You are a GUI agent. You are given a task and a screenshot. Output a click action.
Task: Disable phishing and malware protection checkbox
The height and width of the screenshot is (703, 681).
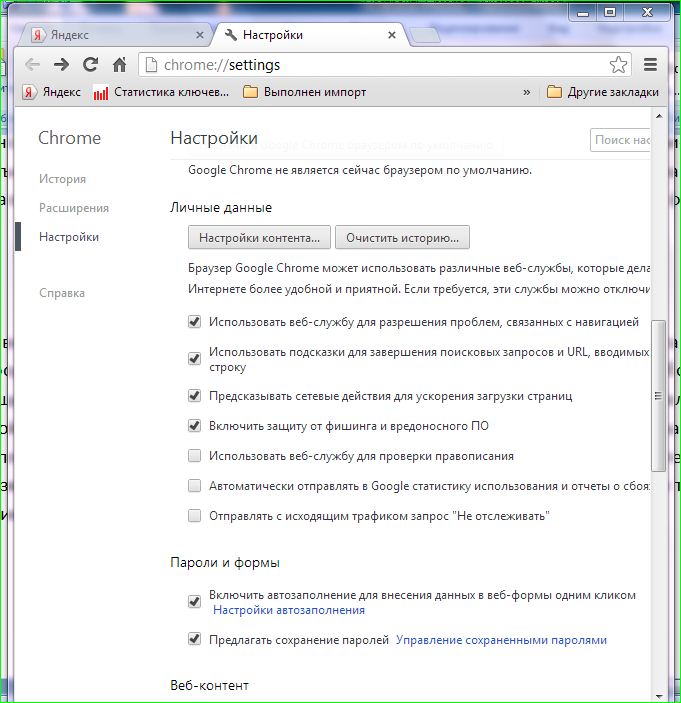[x=194, y=425]
